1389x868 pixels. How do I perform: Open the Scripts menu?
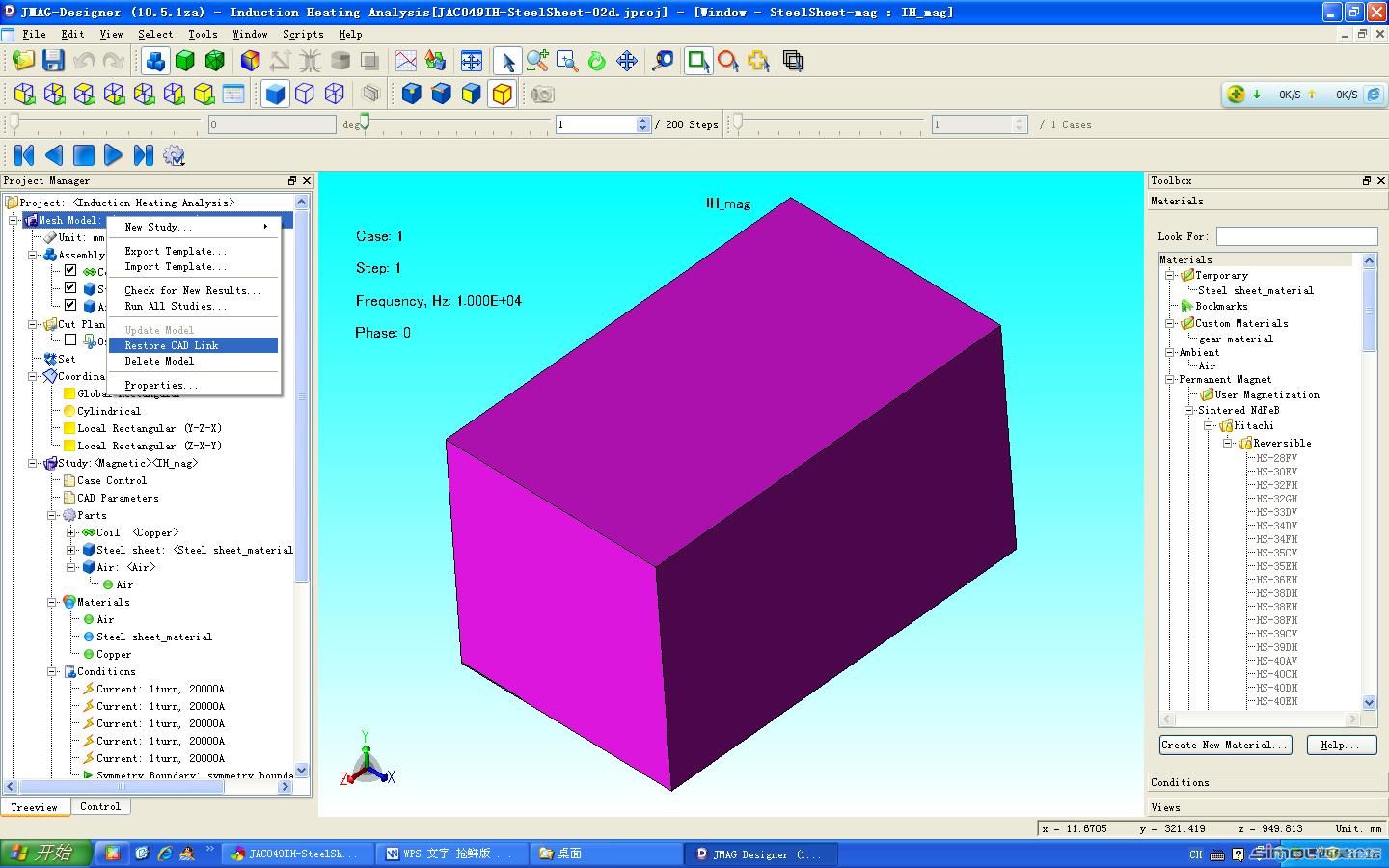tap(303, 34)
